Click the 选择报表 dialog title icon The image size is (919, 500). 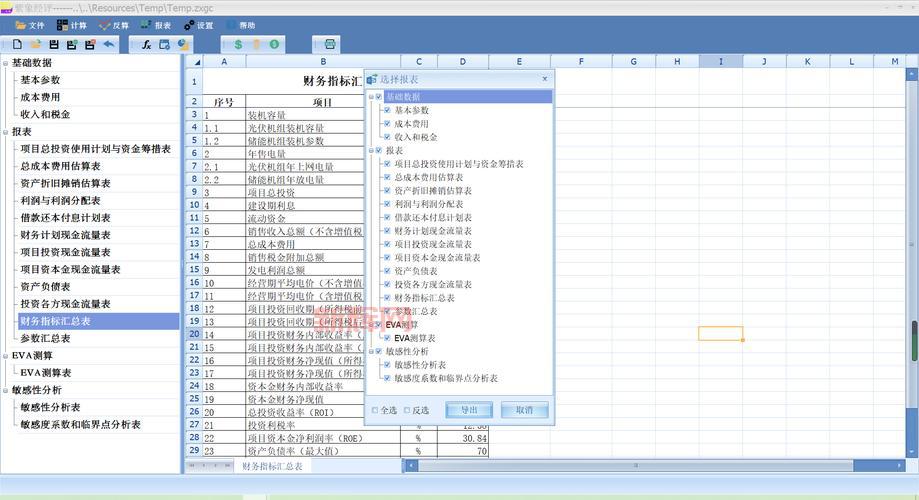click(372, 79)
